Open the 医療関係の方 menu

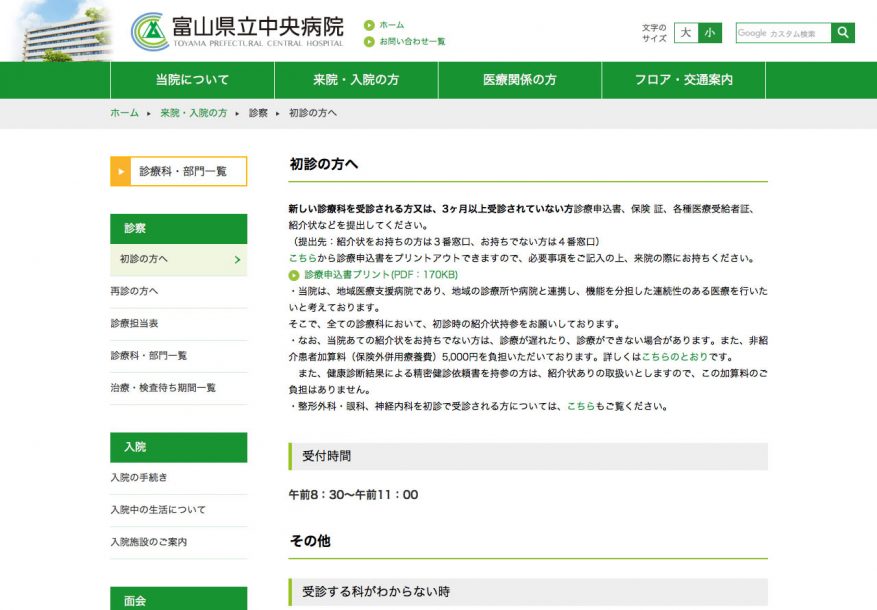tap(520, 80)
